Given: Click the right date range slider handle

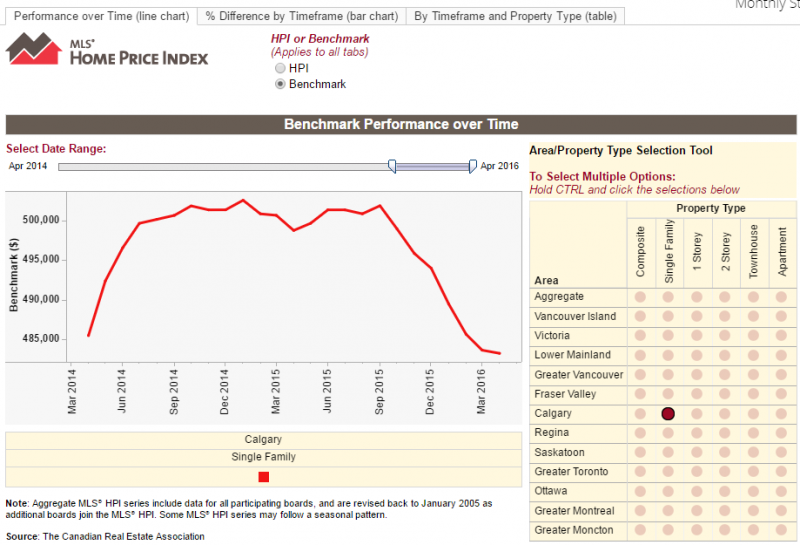Looking at the screenshot, I should (x=473, y=166).
